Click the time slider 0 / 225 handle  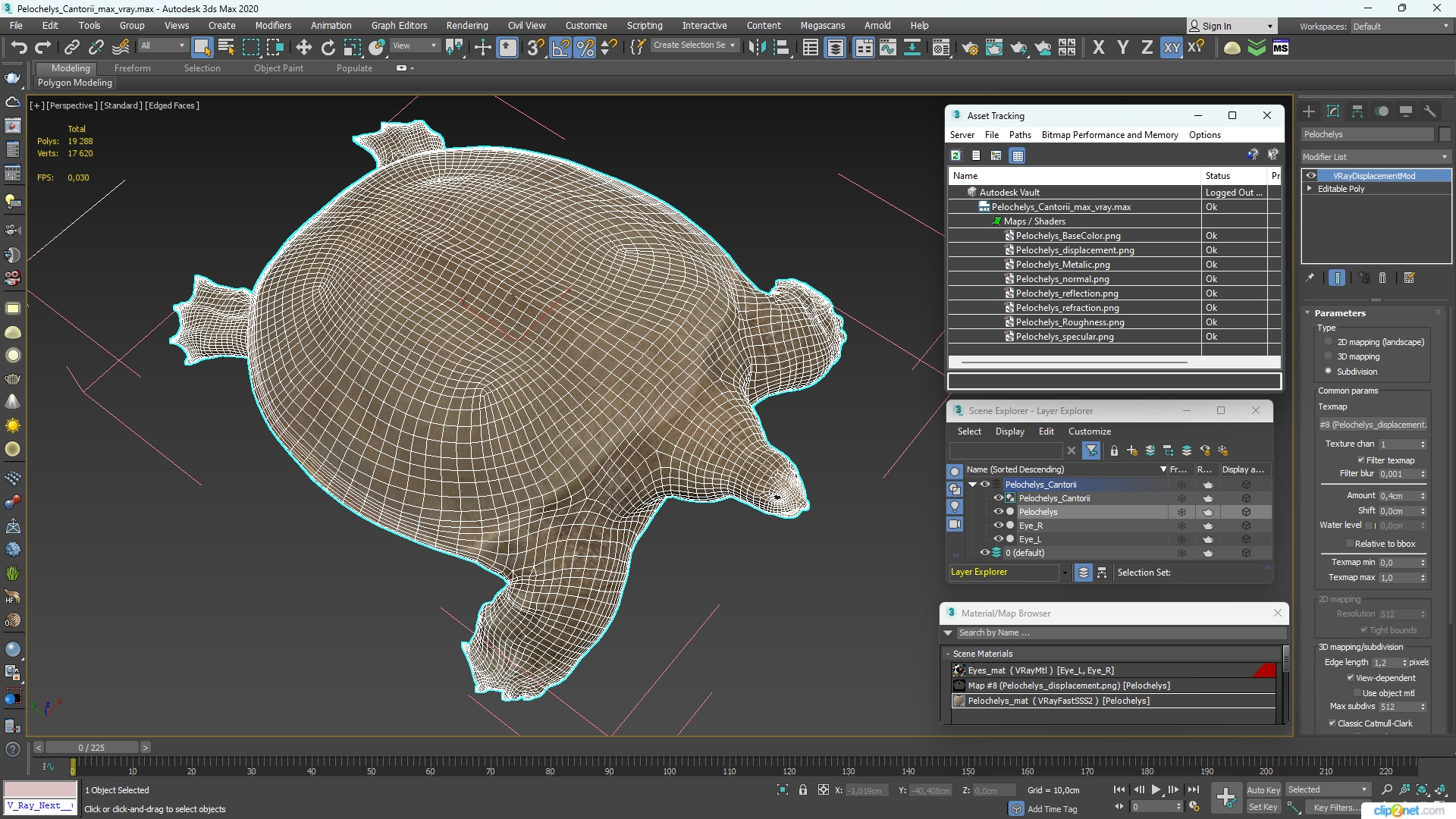(91, 748)
